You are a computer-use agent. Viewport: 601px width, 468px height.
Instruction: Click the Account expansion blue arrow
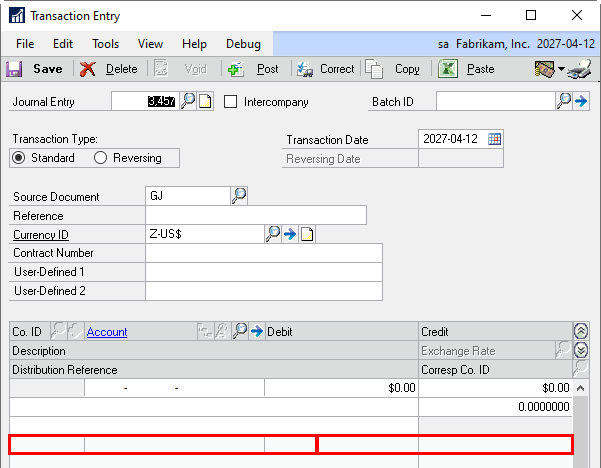[x=257, y=330]
